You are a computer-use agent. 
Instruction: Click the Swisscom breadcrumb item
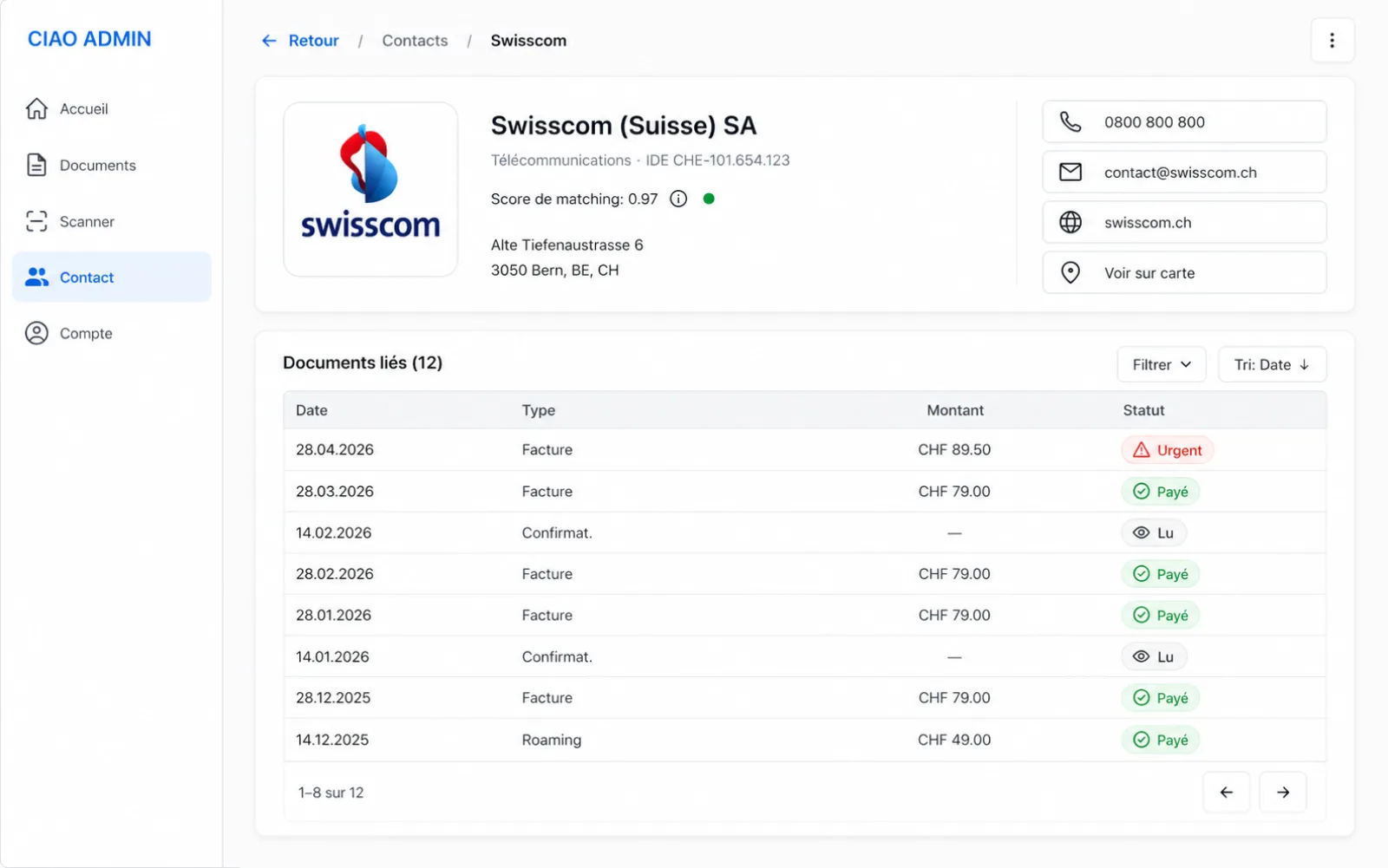pyautogui.click(x=528, y=41)
